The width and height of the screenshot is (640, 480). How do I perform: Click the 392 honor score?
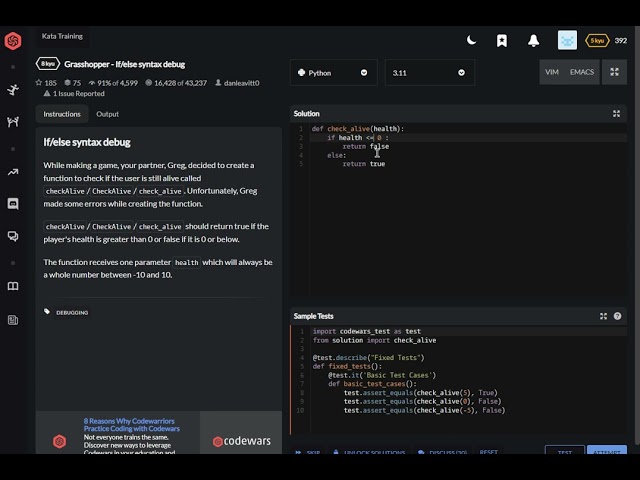click(x=620, y=40)
